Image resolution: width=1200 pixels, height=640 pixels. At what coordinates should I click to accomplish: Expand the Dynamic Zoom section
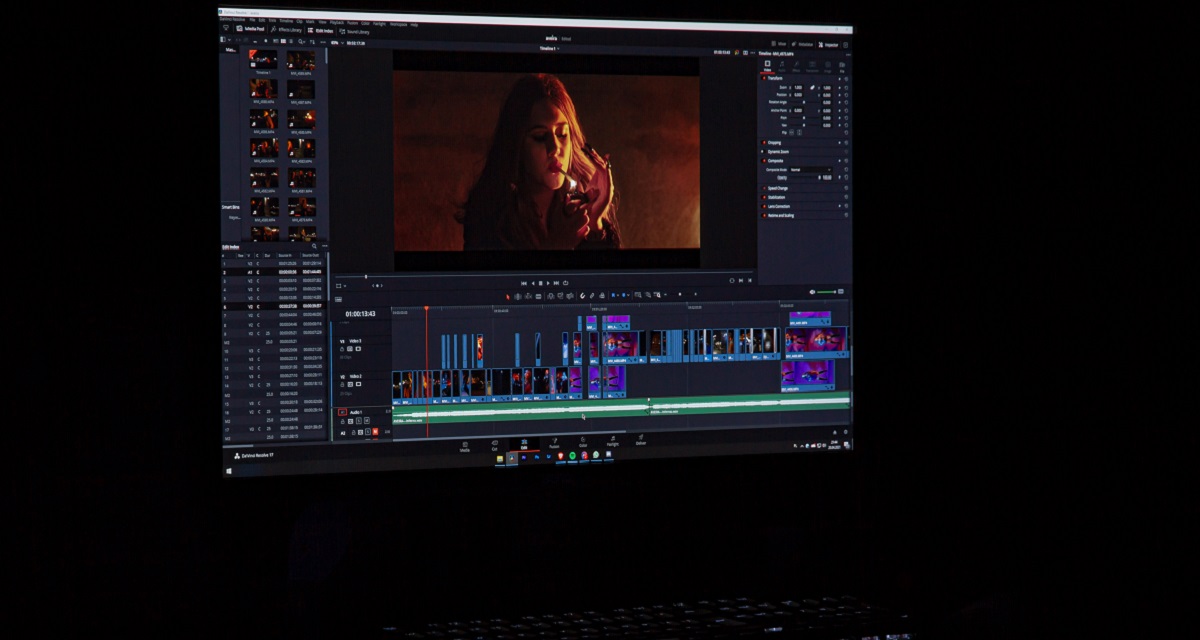[x=778, y=151]
